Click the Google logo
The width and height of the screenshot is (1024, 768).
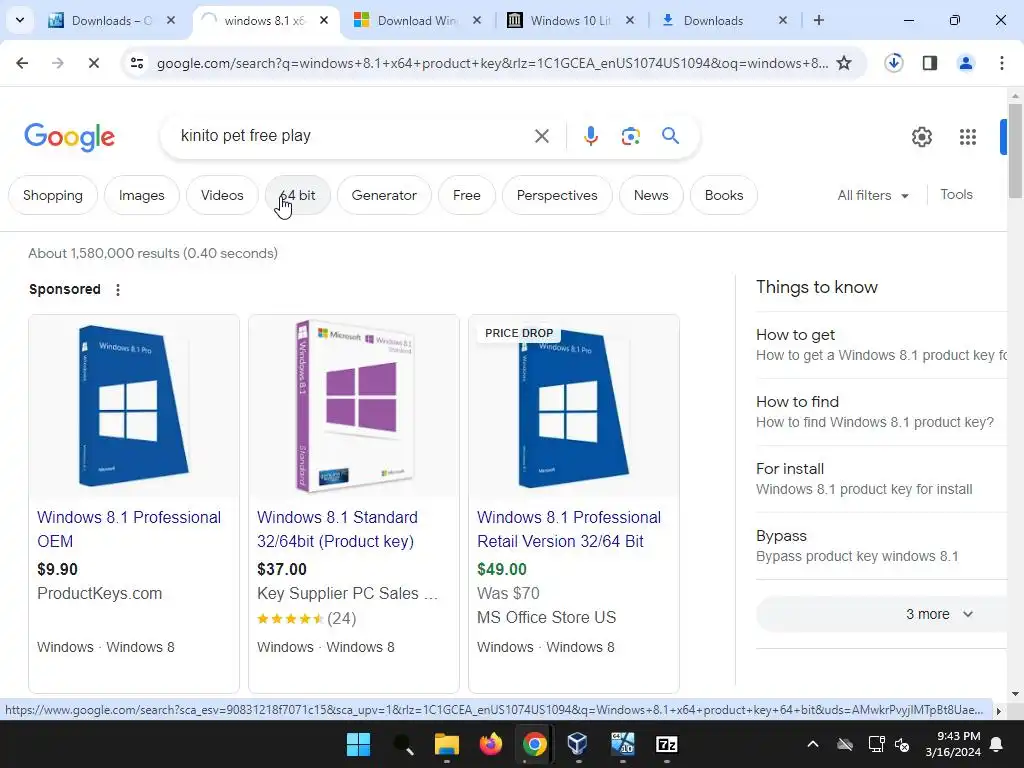[x=69, y=137]
